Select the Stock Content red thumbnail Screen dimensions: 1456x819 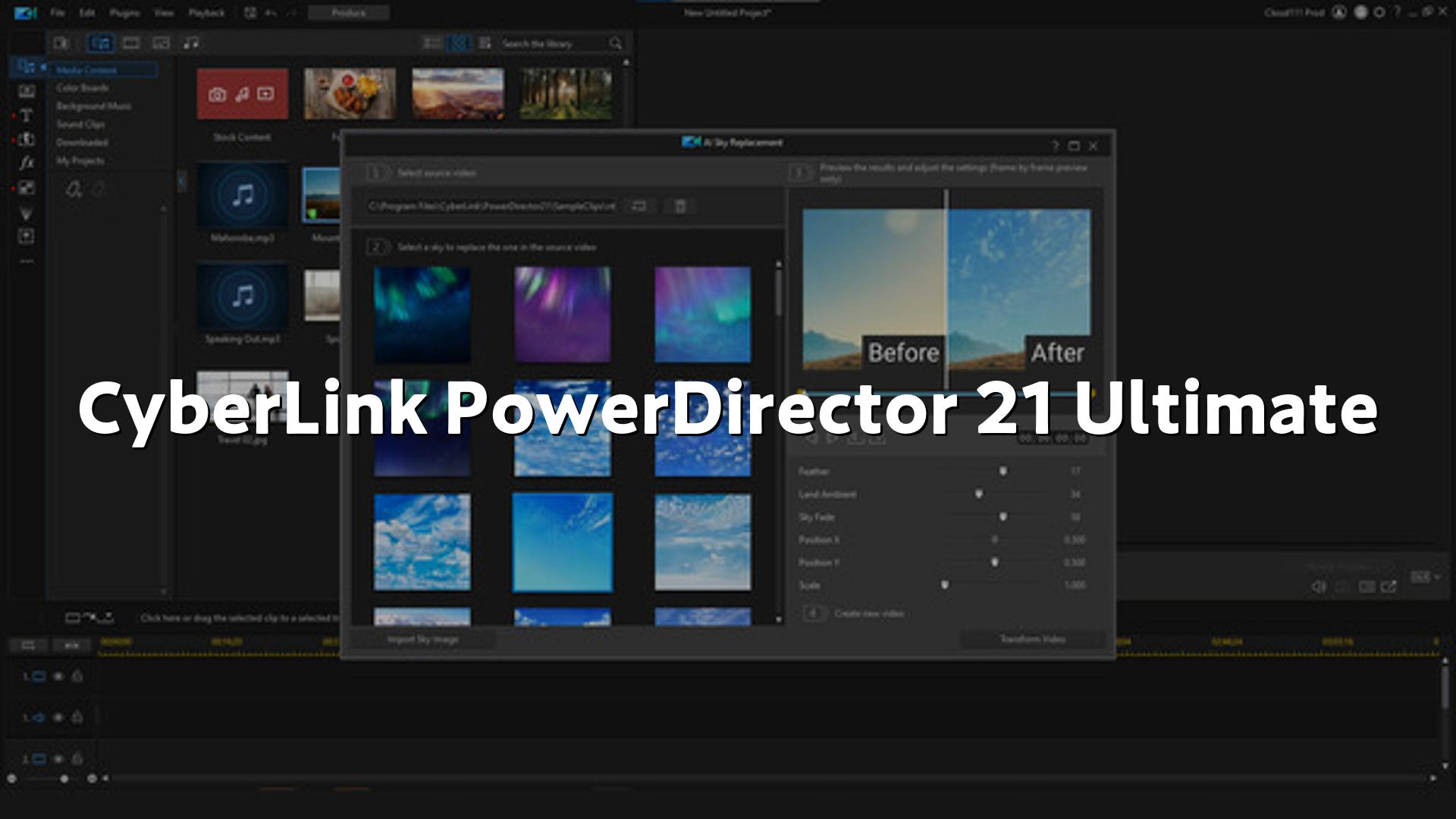click(243, 94)
